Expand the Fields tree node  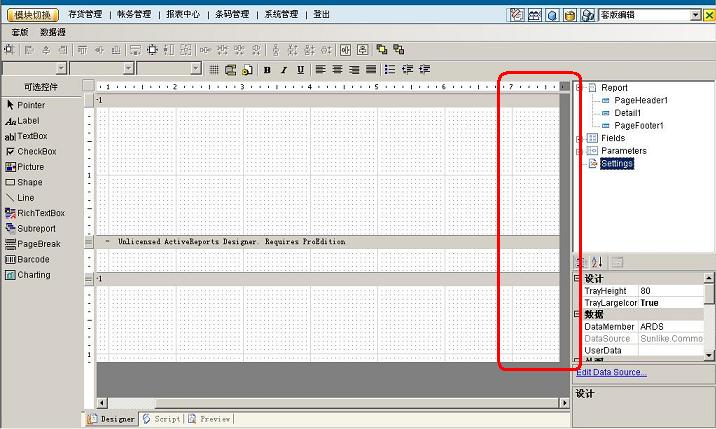pos(579,138)
